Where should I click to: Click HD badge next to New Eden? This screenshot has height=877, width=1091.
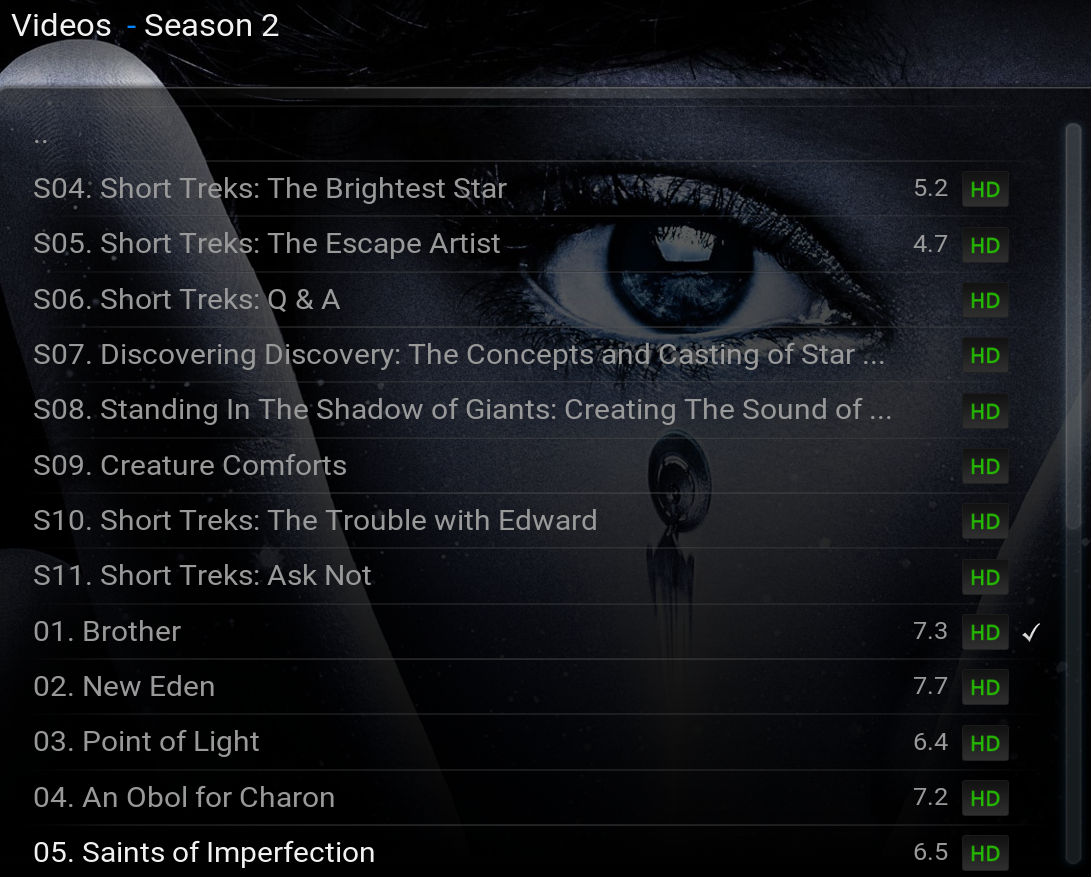[985, 687]
